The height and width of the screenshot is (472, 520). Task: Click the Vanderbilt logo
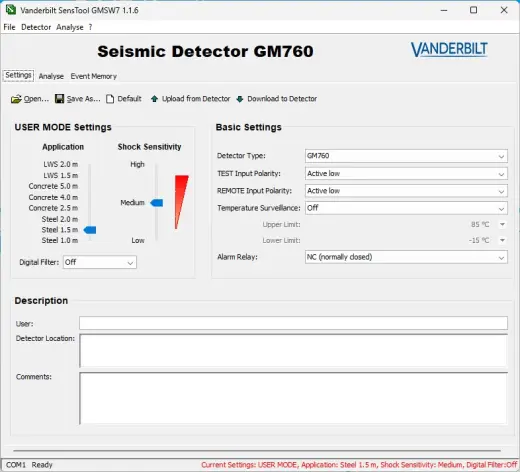[449, 50]
